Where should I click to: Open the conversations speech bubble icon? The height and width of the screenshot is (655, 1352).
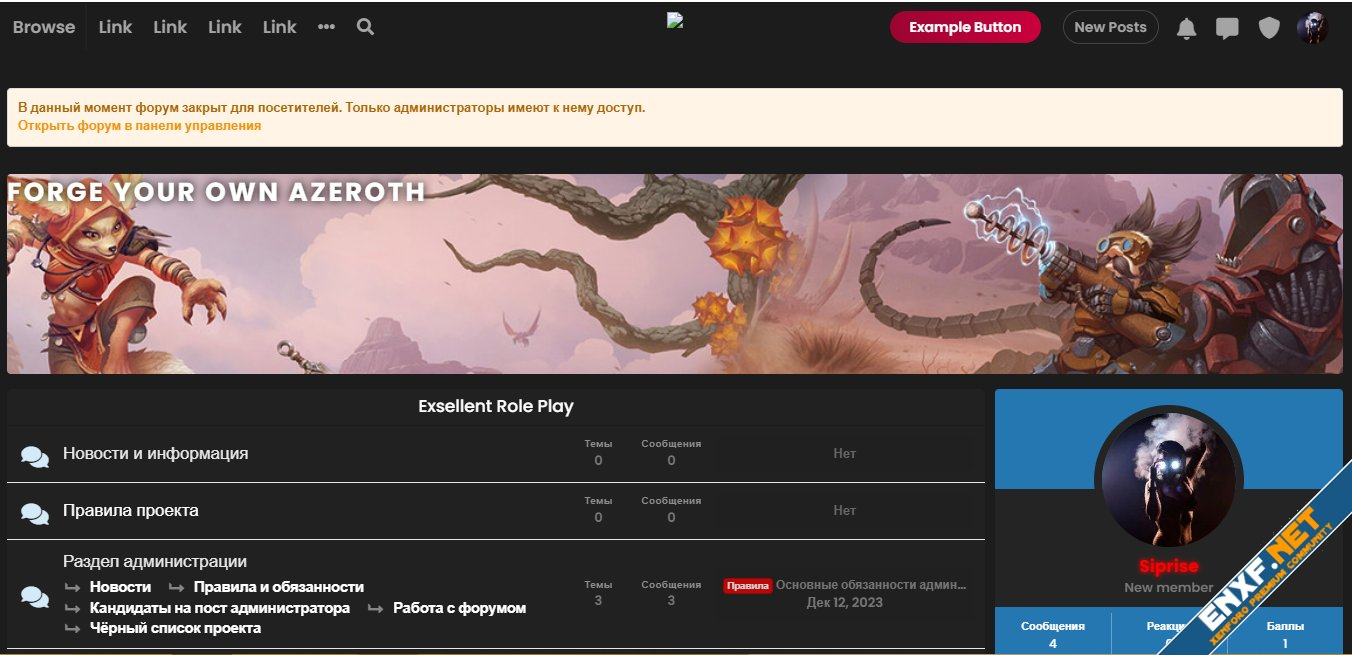tap(1227, 28)
